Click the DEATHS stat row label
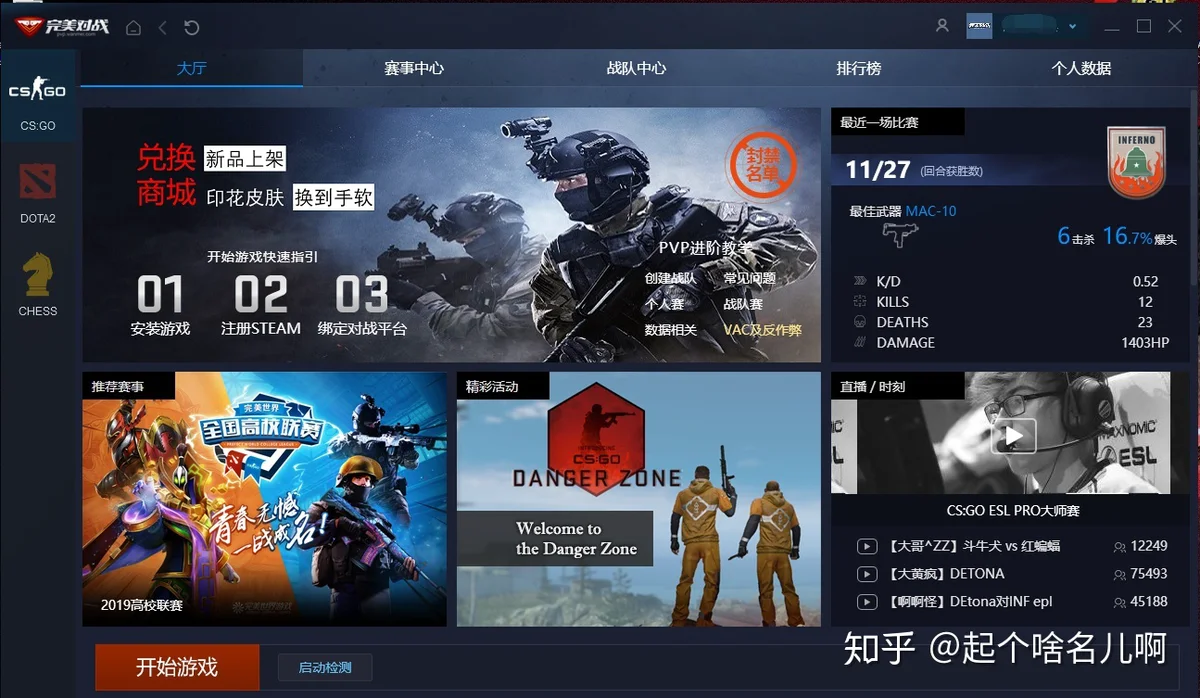The width and height of the screenshot is (1200, 698). pyautogui.click(x=902, y=322)
